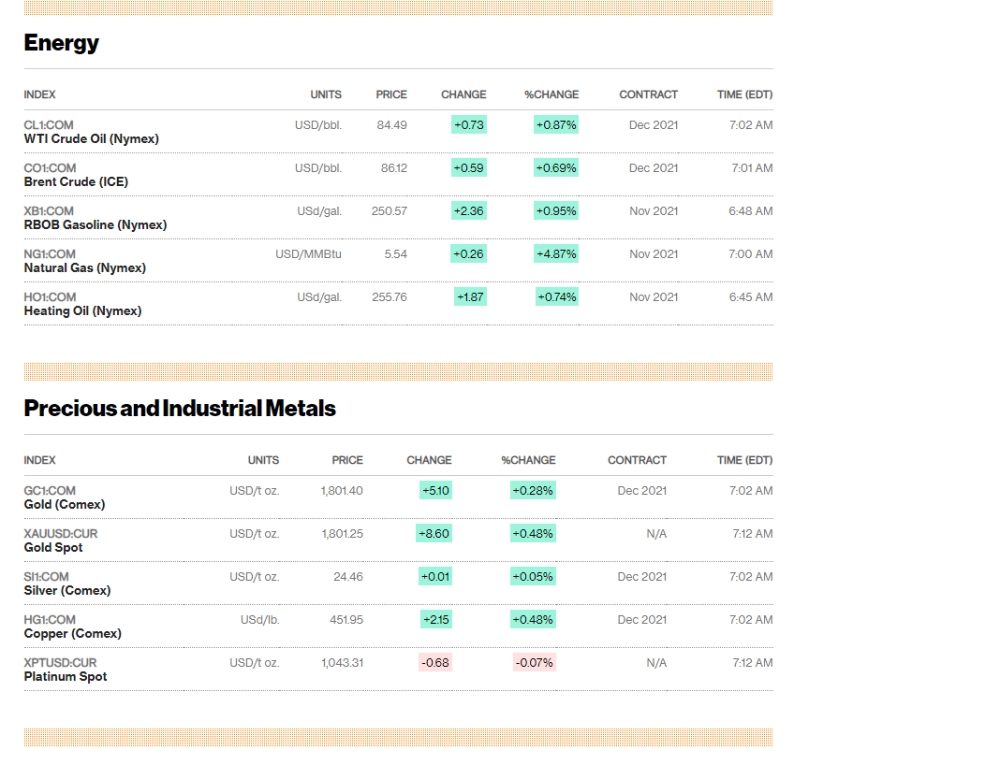Click the +2.15 change badge
This screenshot has height=764, width=1000.
point(436,620)
